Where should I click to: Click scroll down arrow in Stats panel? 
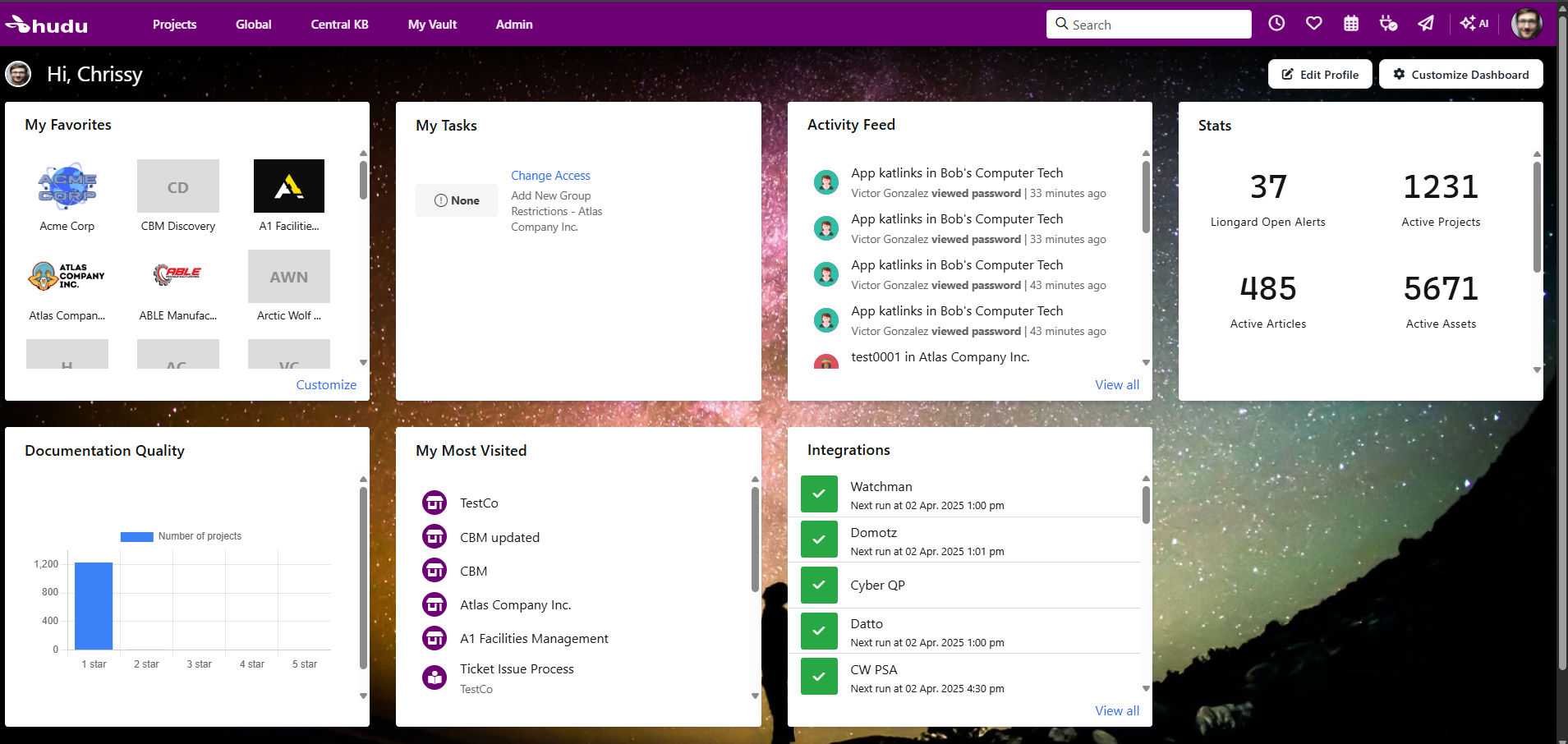(1537, 370)
